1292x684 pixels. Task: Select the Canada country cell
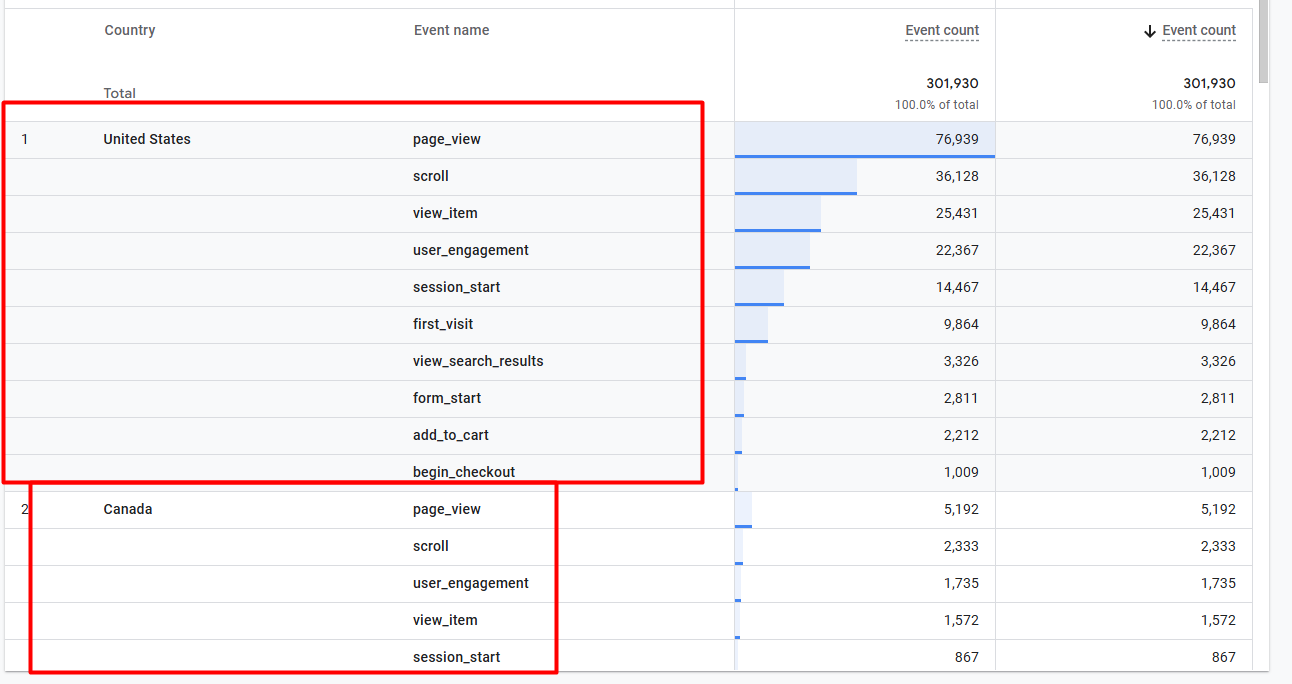point(128,509)
